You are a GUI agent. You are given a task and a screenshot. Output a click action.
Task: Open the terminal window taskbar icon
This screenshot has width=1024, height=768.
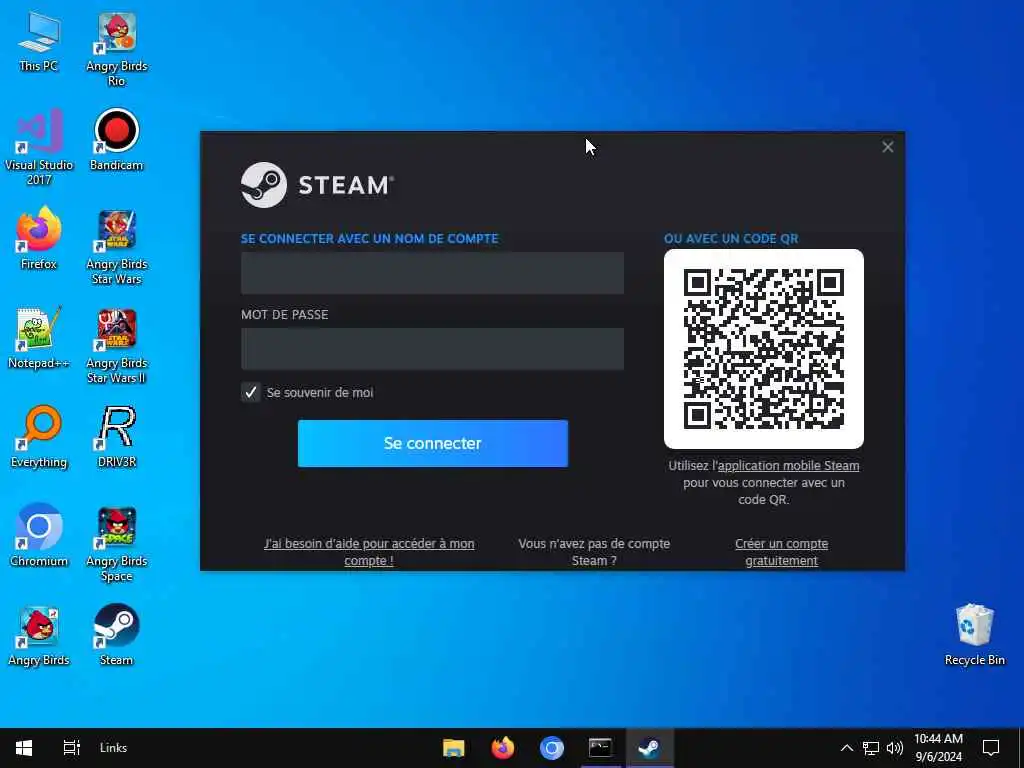pyautogui.click(x=600, y=748)
